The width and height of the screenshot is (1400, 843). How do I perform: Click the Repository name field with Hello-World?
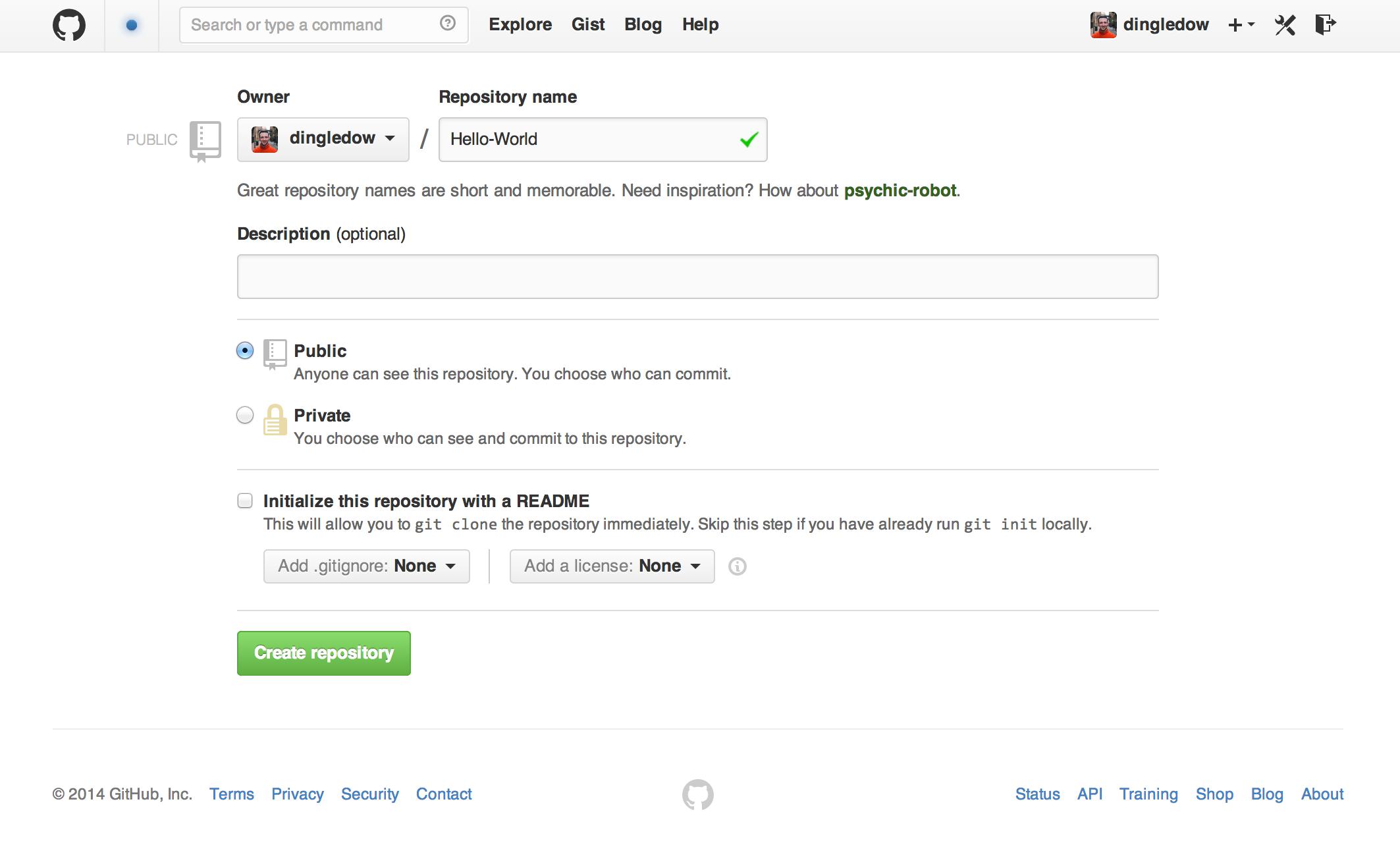tap(603, 140)
